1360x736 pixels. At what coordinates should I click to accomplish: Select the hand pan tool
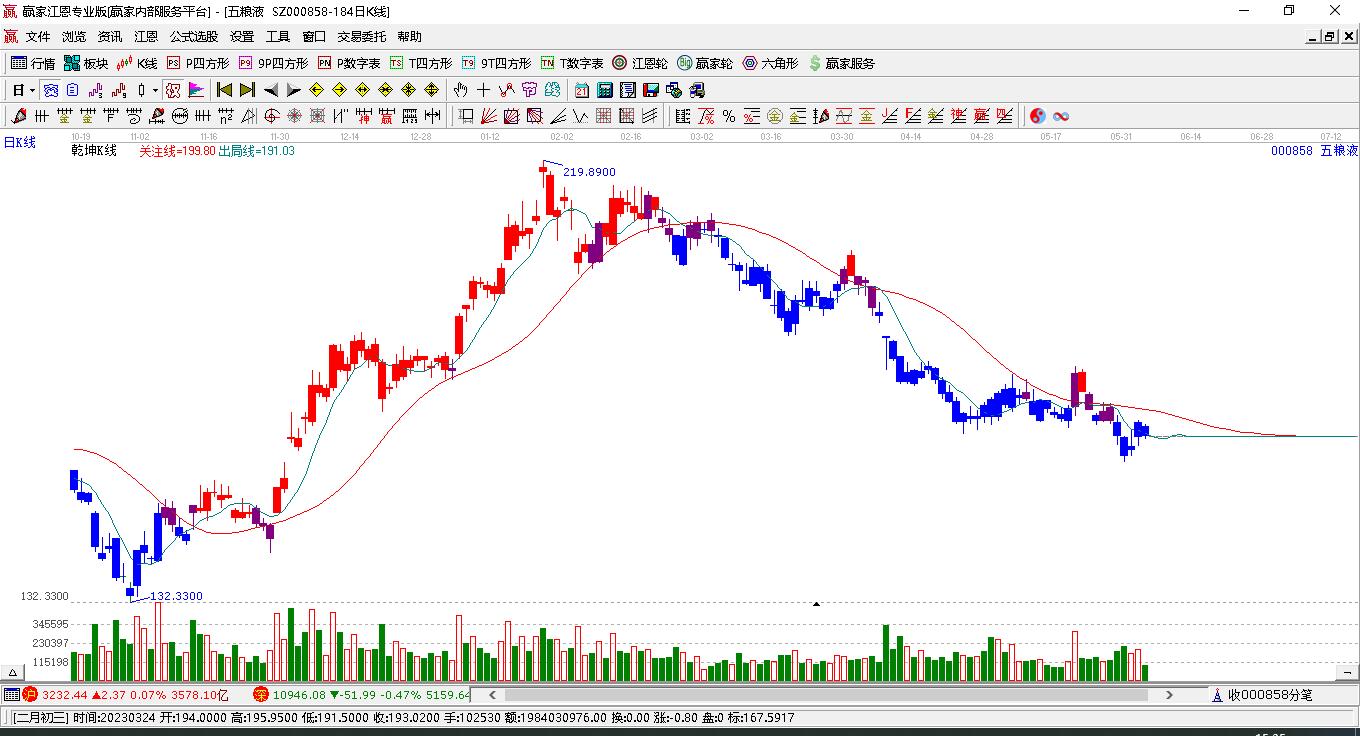(460, 90)
